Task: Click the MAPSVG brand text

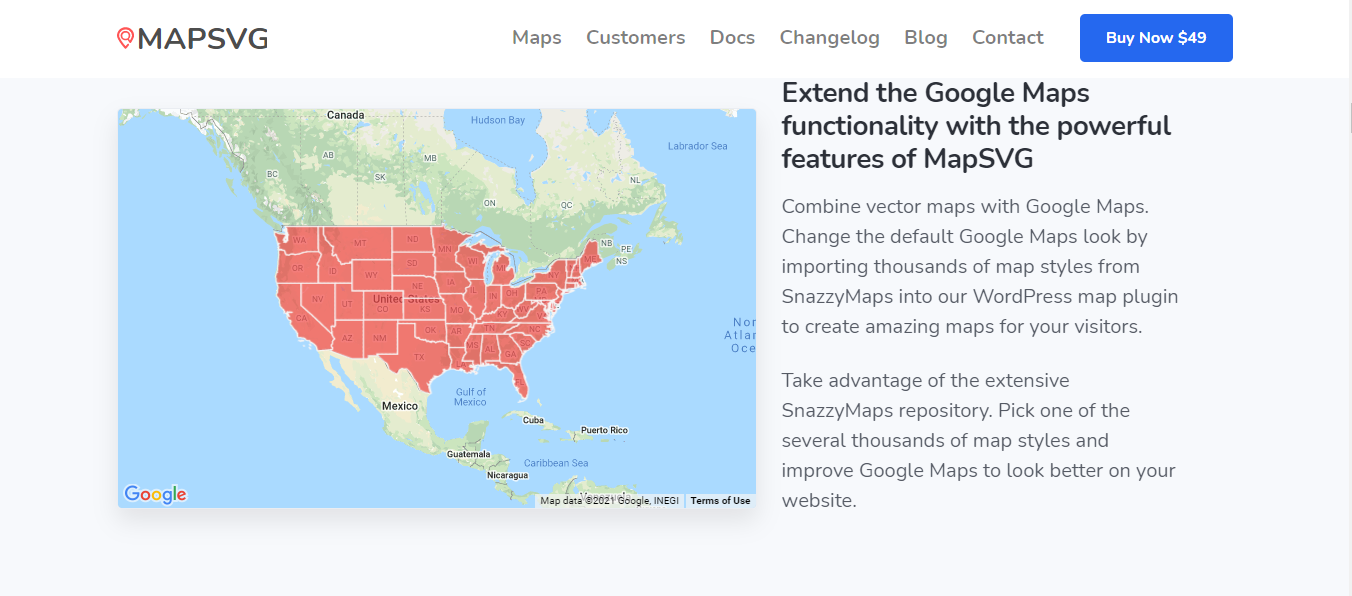Action: click(x=203, y=39)
